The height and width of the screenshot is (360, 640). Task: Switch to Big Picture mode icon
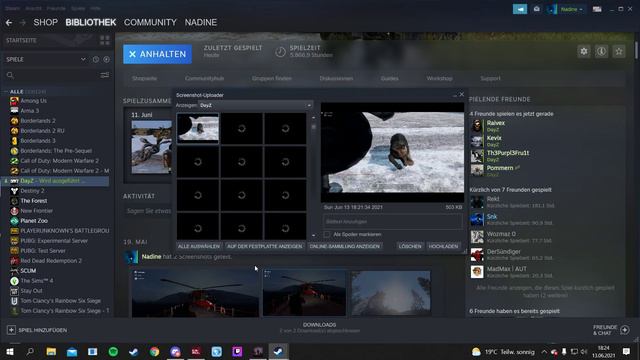click(597, 9)
